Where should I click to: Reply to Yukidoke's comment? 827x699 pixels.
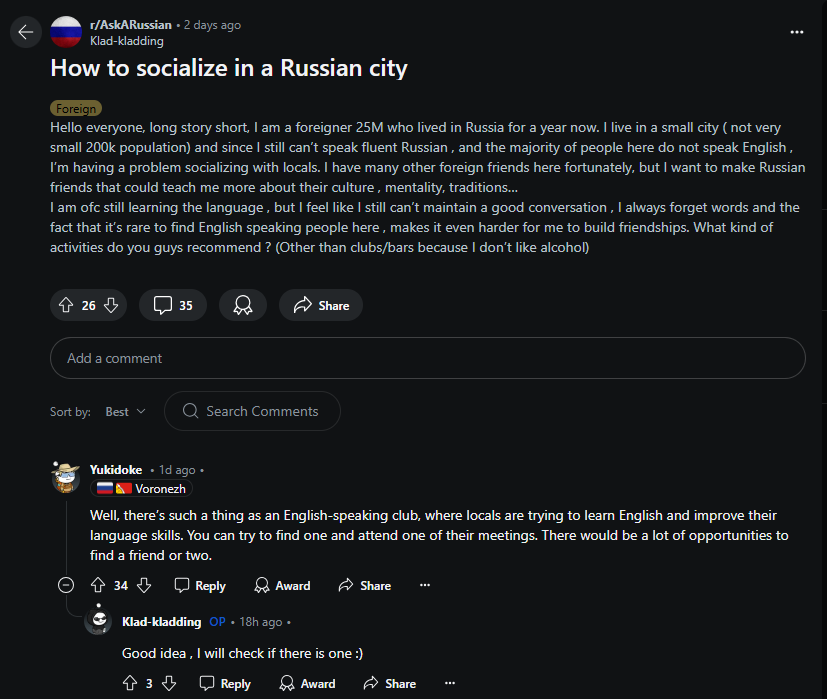[200, 585]
